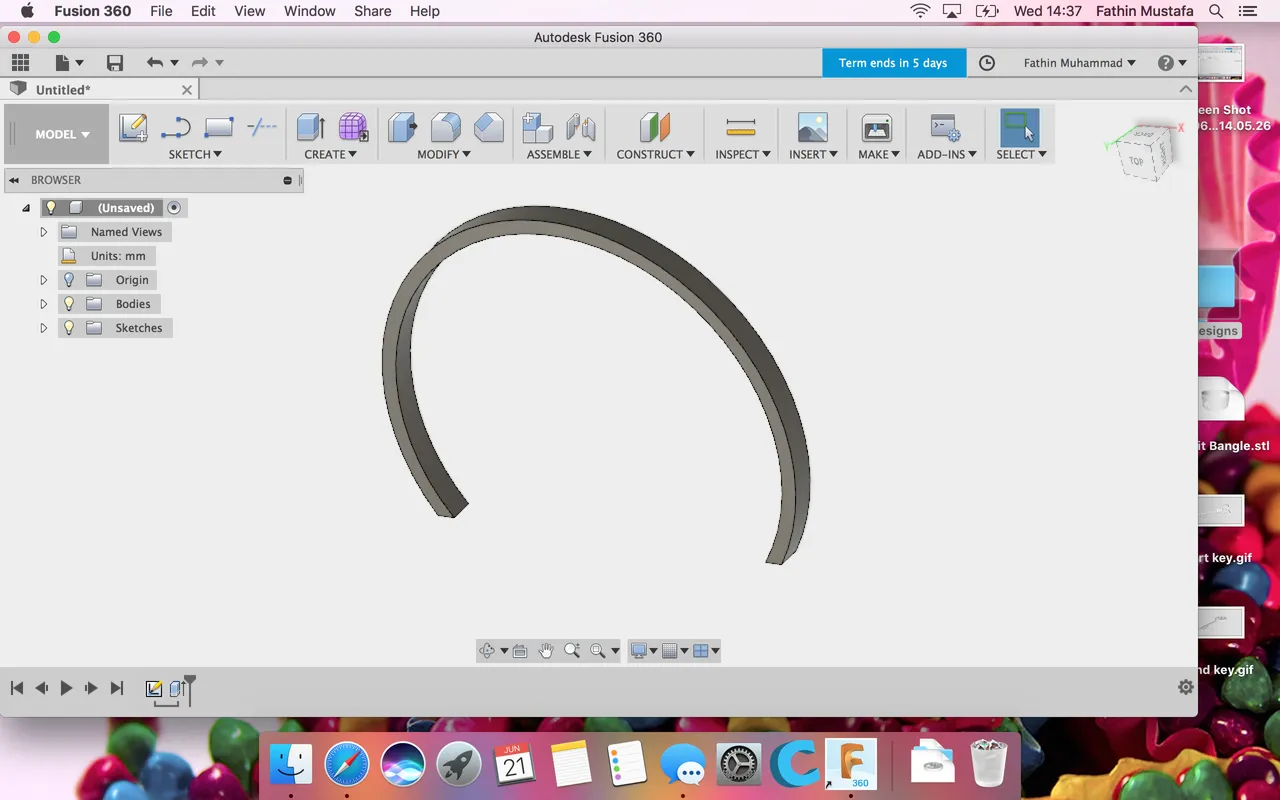Activate the Unsaved component radio button
Image resolution: width=1280 pixels, height=800 pixels.
point(174,208)
